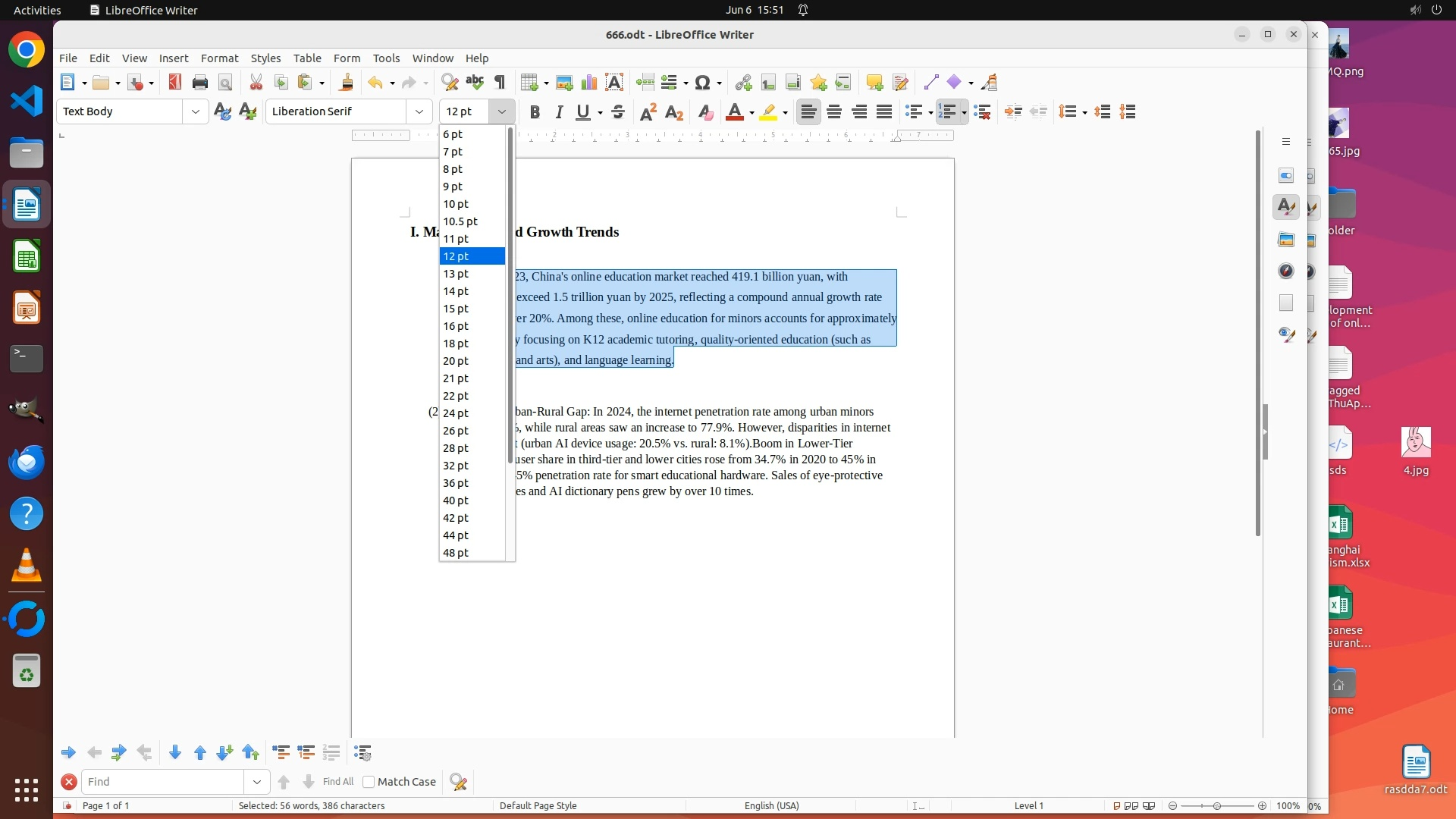
Task: Apply strikethrough to selected text
Action: pyautogui.click(x=618, y=112)
